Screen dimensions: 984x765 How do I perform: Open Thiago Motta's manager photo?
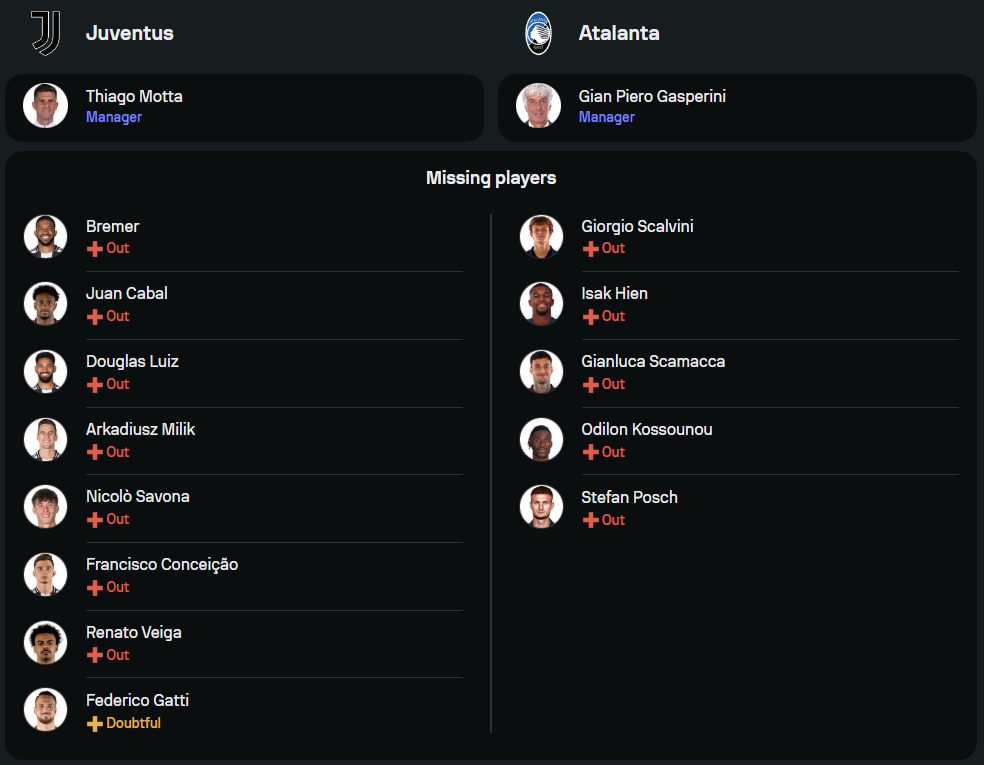pyautogui.click(x=46, y=106)
